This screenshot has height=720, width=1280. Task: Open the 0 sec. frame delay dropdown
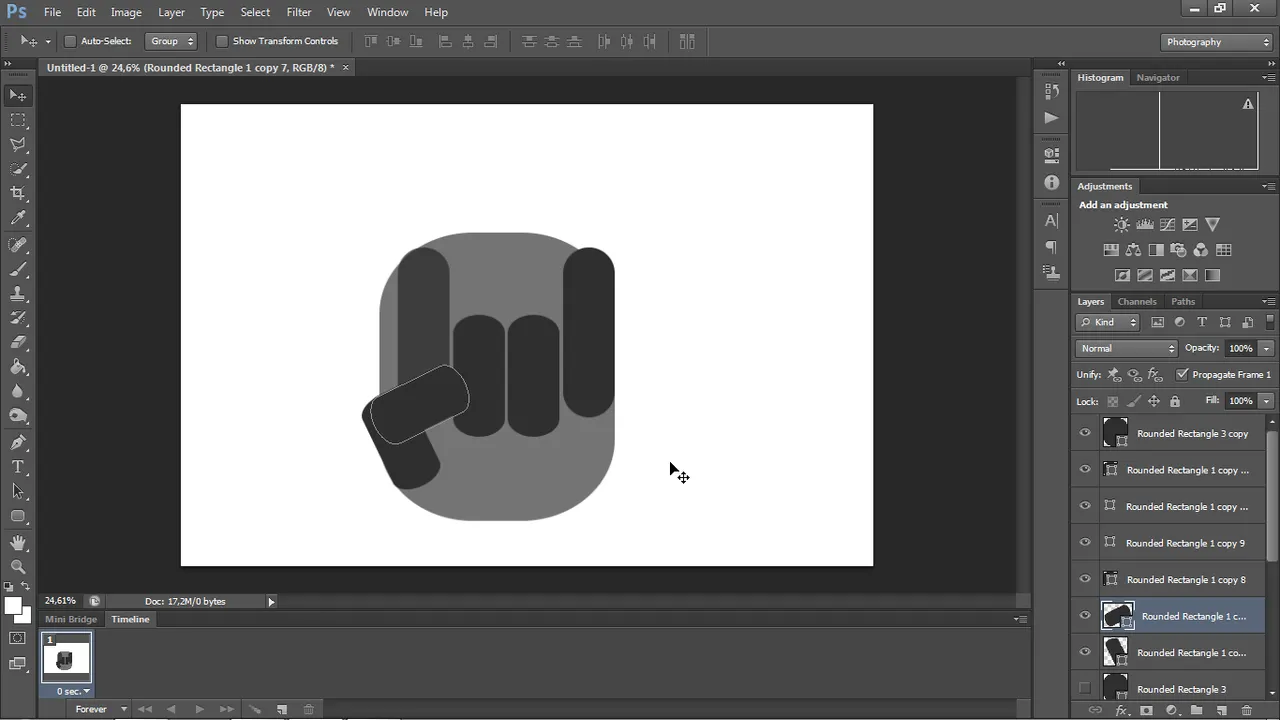click(x=73, y=691)
